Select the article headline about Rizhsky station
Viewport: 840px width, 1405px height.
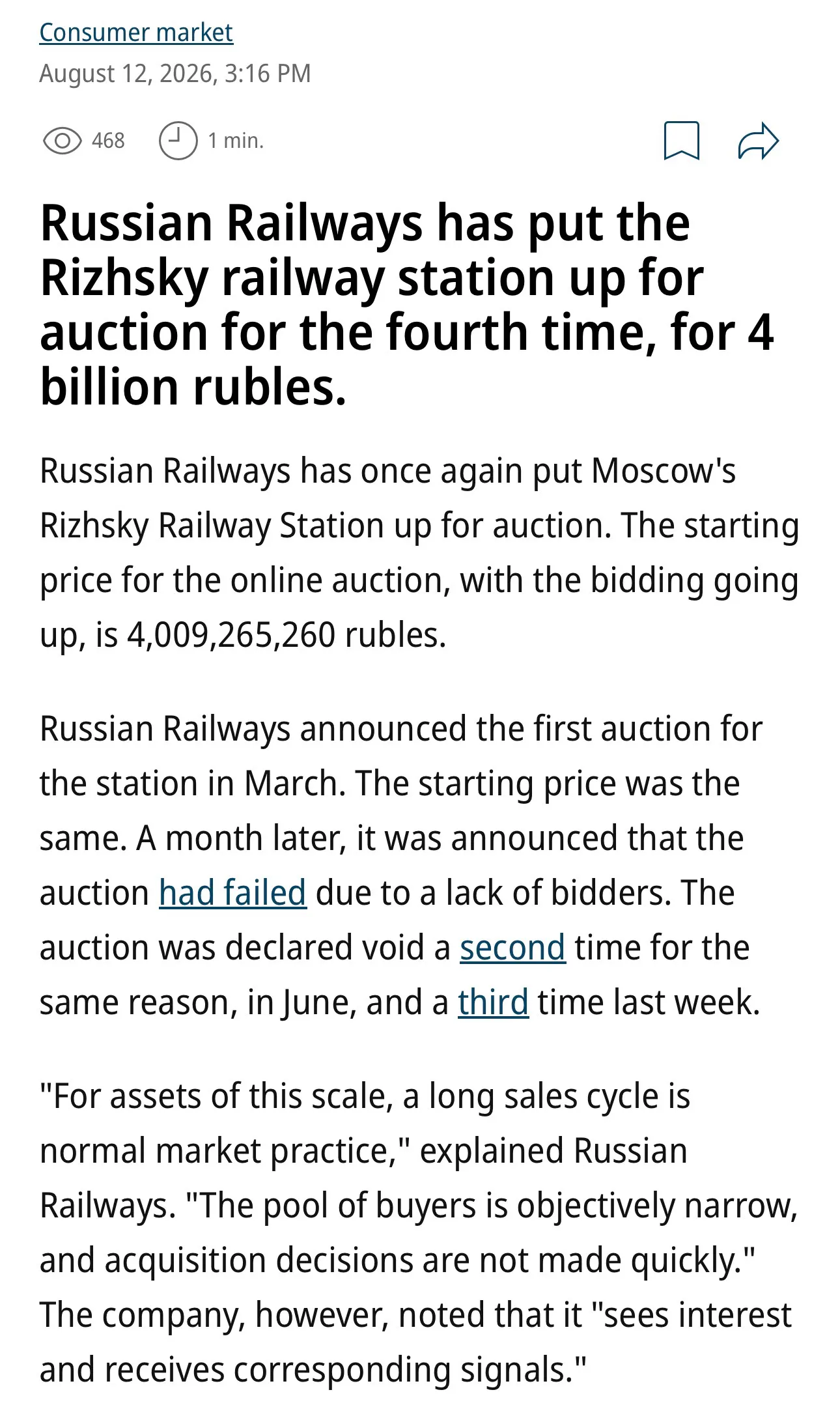pyautogui.click(x=407, y=305)
